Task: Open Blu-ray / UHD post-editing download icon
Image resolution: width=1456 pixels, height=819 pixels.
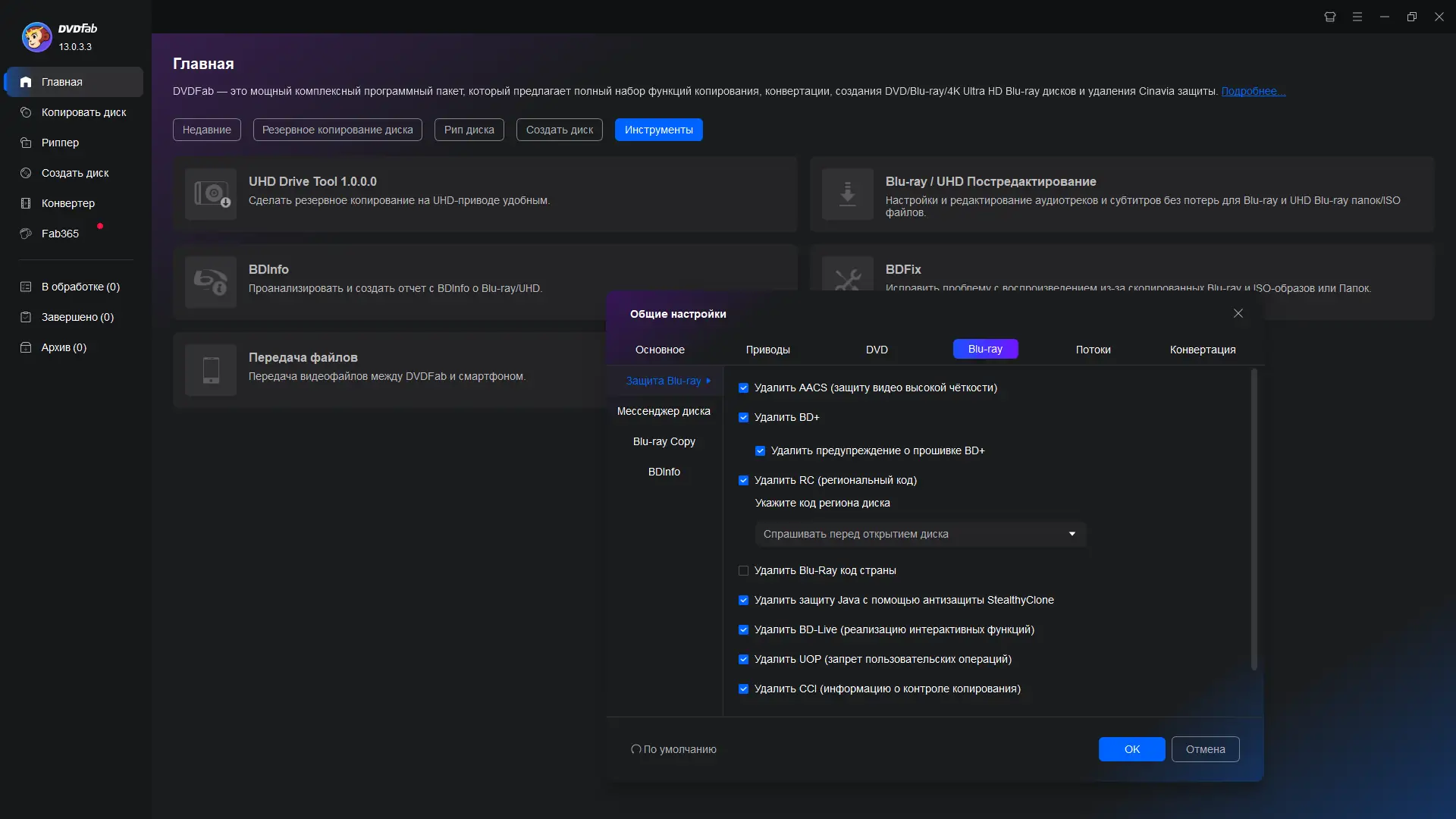Action: [848, 194]
